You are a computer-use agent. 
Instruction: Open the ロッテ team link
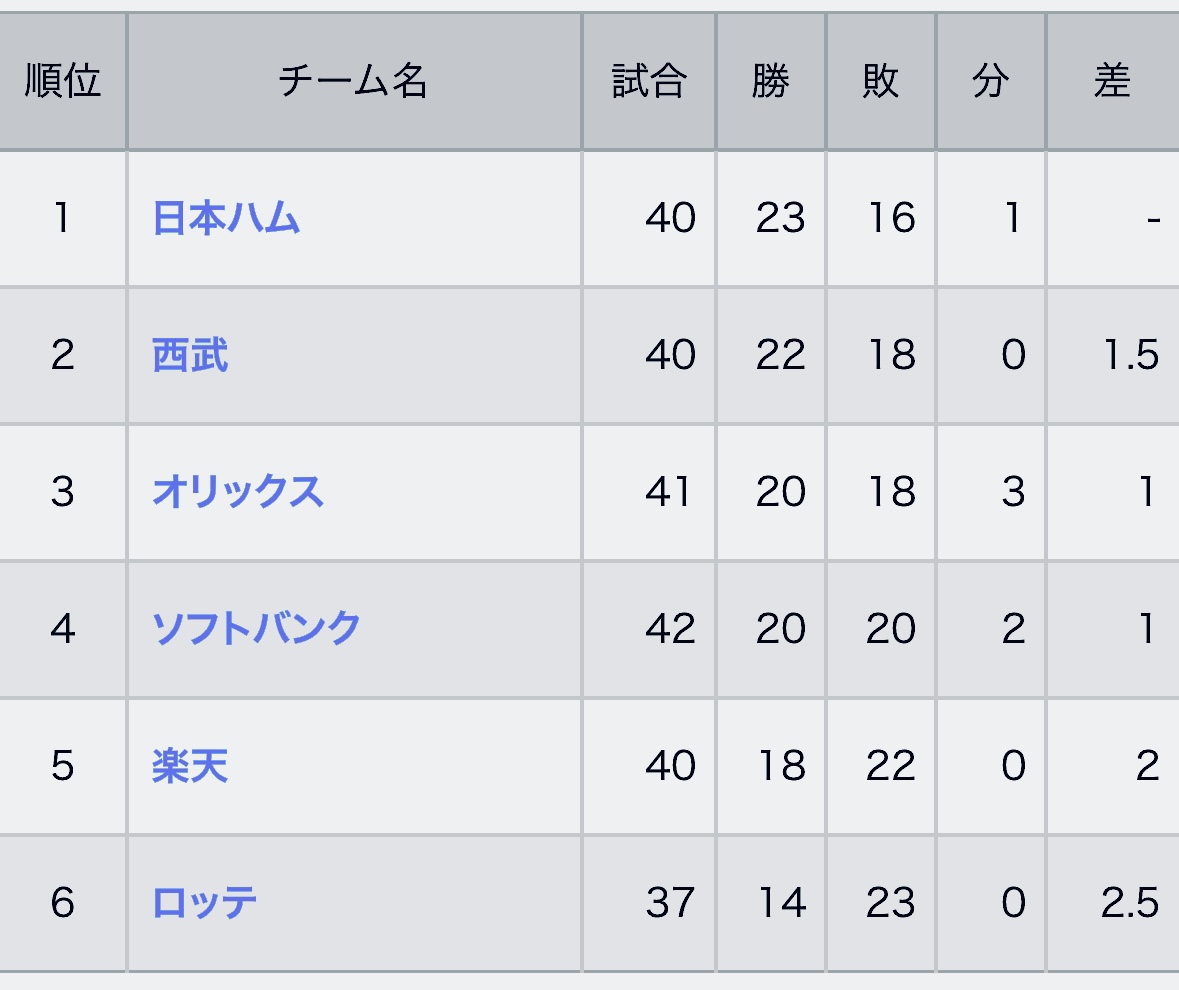click(x=204, y=903)
